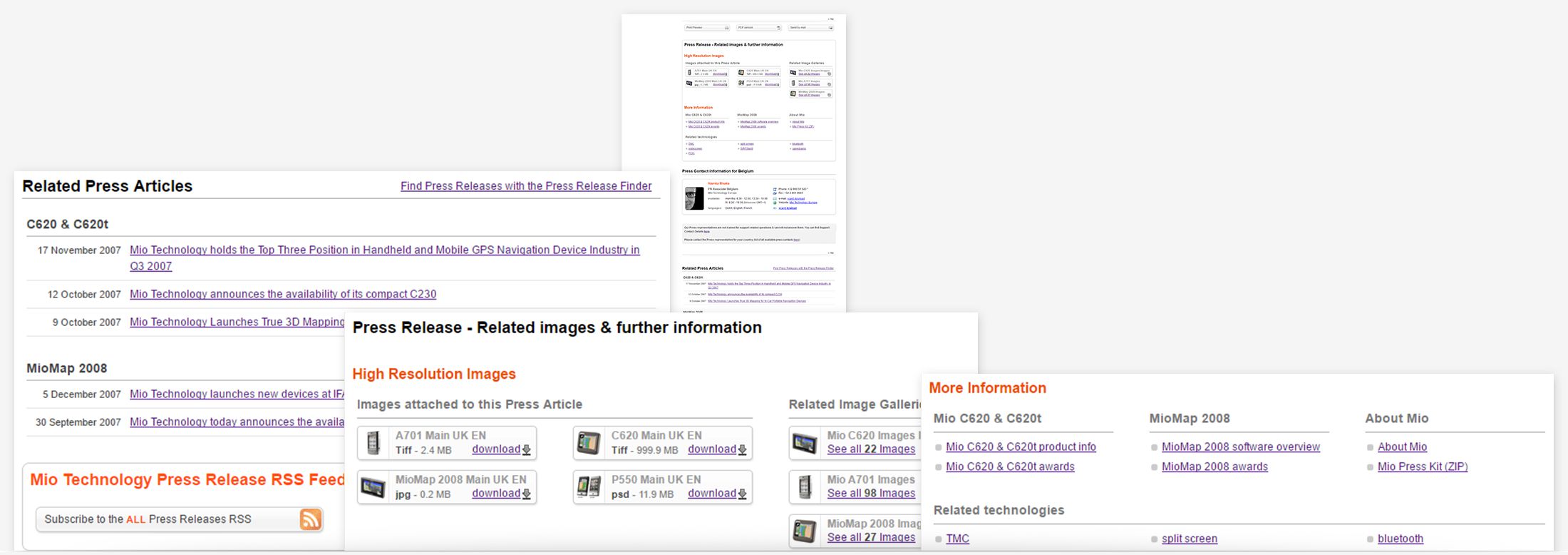Open the split screen technology link
1568x555 pixels.
tap(1190, 539)
